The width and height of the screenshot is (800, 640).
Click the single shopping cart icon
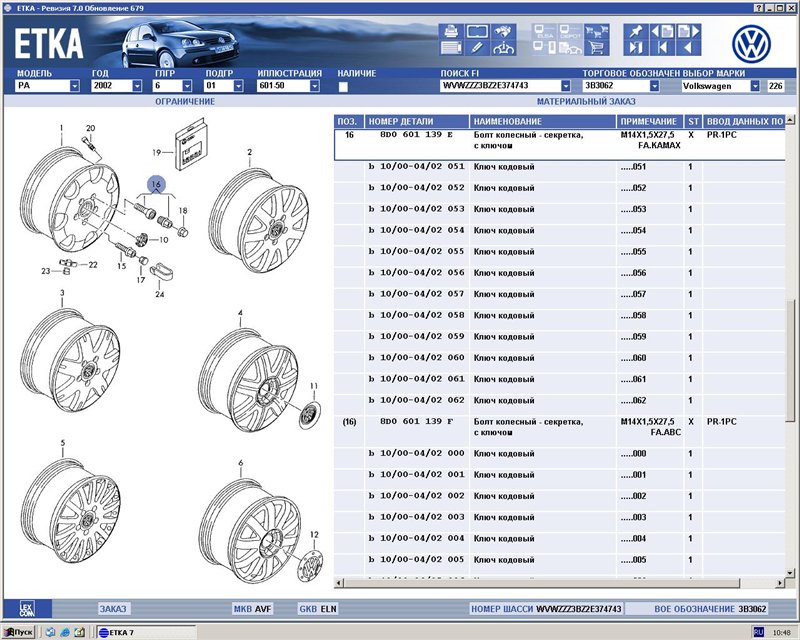596,48
